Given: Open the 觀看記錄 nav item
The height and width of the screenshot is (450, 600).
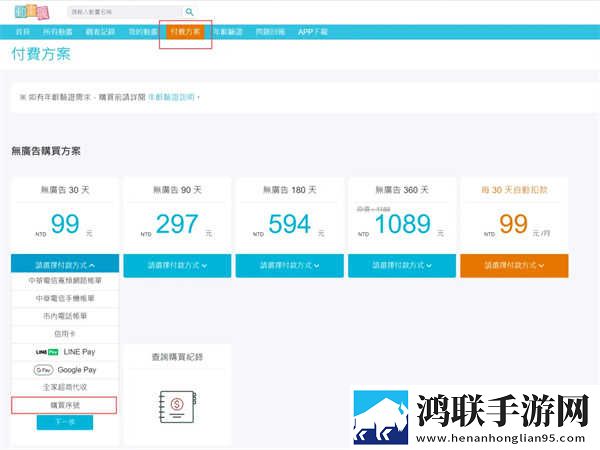Looking at the screenshot, I should (100, 32).
